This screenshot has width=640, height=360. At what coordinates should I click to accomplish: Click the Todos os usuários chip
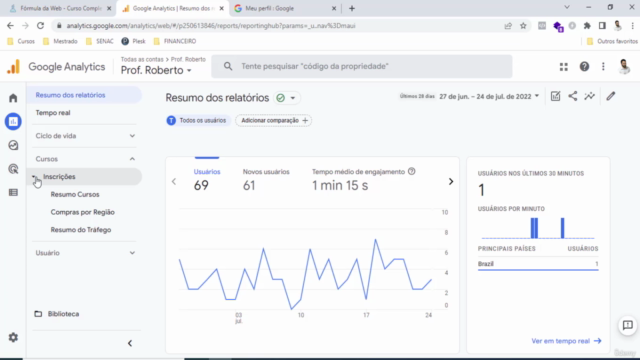tap(197, 120)
